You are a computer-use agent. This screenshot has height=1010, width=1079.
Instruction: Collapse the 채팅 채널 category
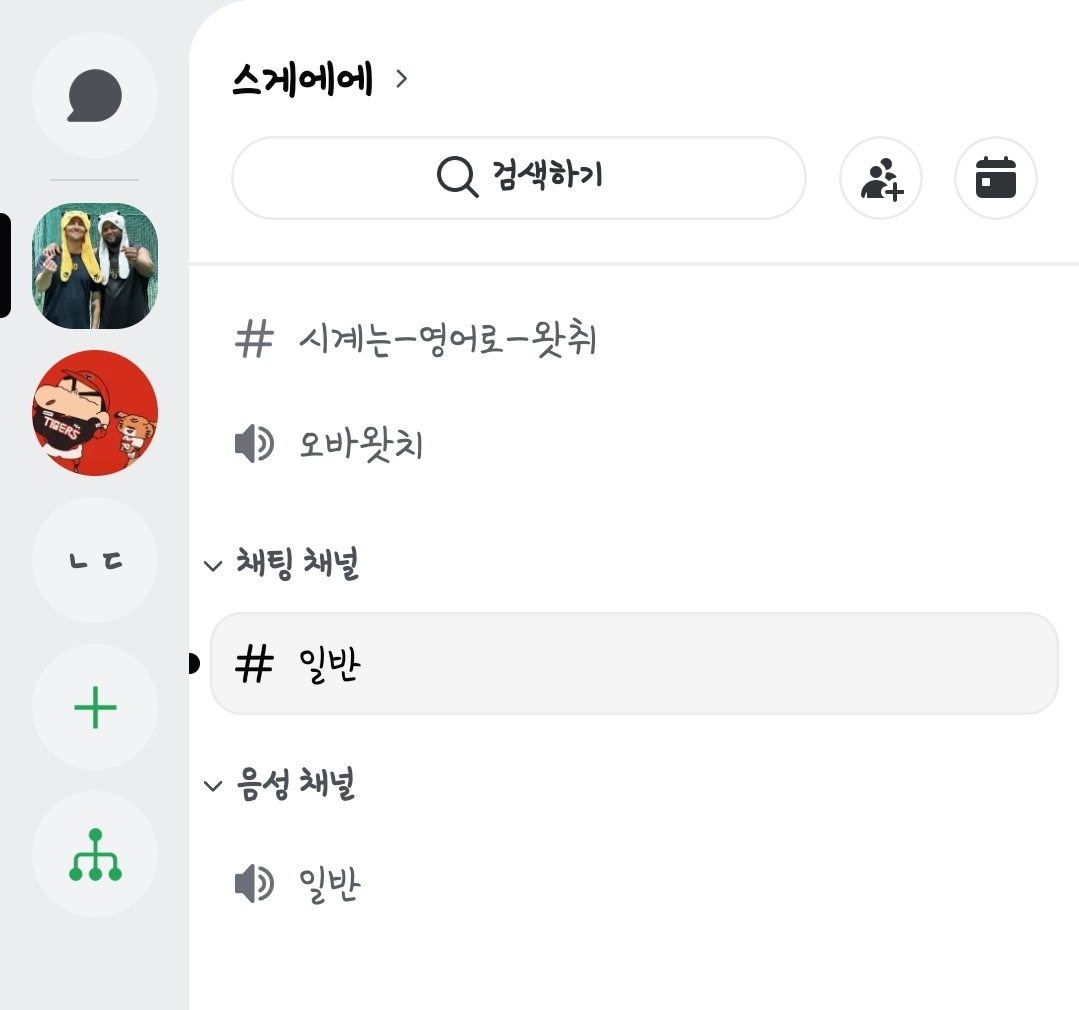point(281,564)
